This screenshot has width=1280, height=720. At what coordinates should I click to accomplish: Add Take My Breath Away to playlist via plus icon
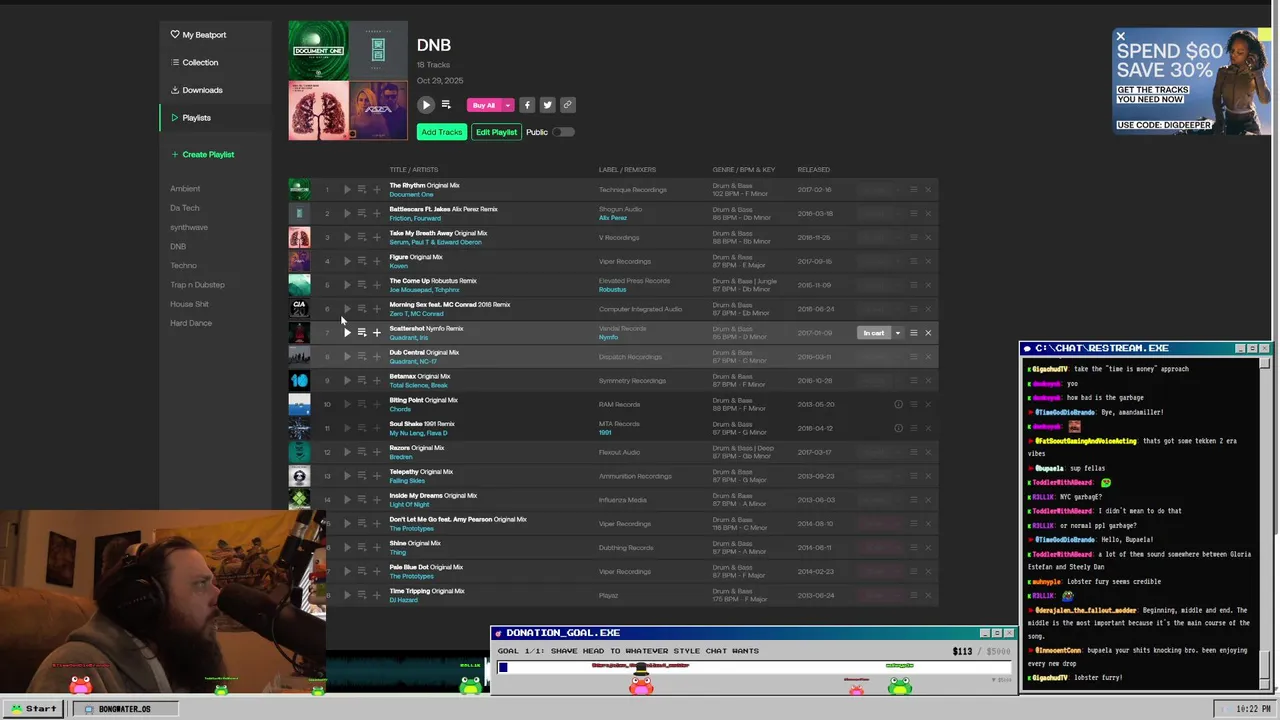point(377,237)
